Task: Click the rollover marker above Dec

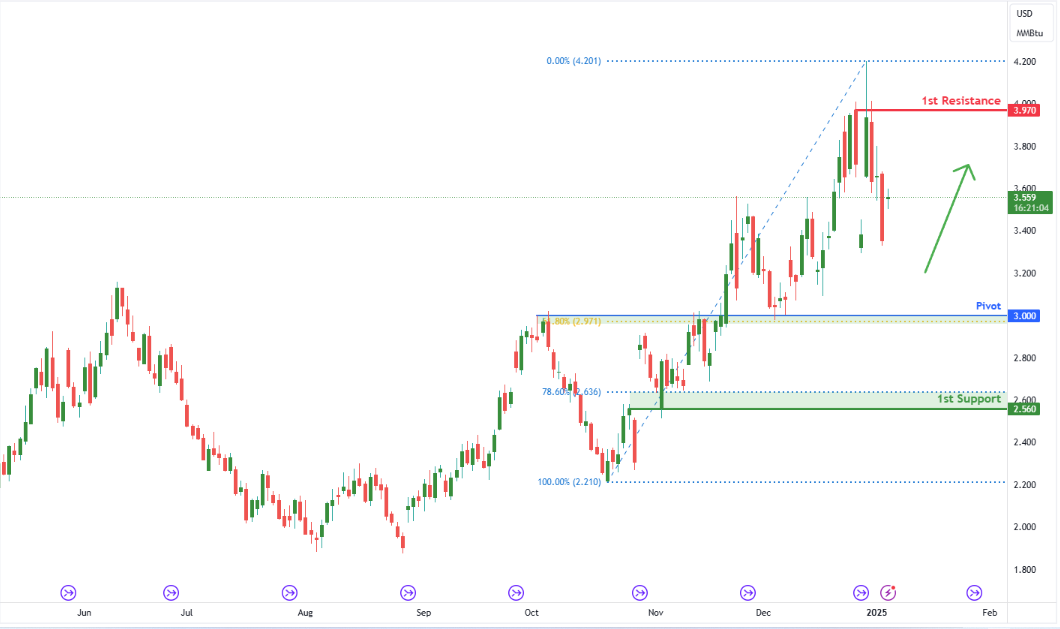Action: 748,593
